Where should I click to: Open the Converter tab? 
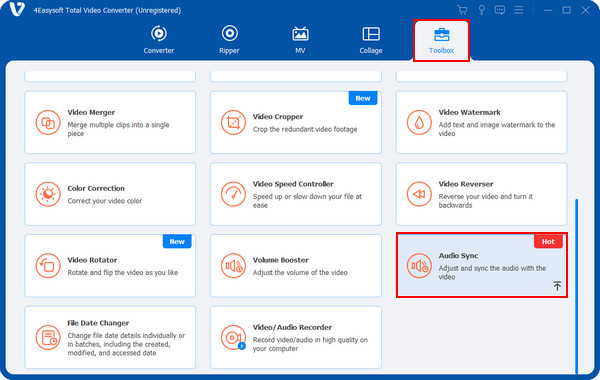tap(158, 40)
